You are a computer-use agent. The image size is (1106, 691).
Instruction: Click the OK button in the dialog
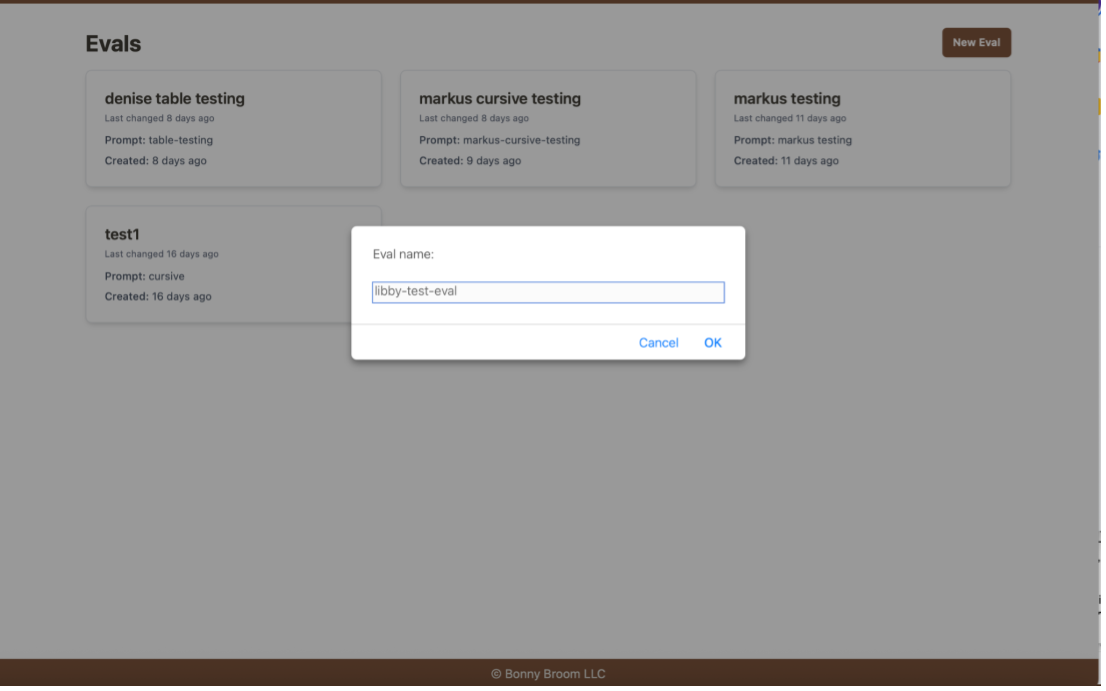[712, 343]
